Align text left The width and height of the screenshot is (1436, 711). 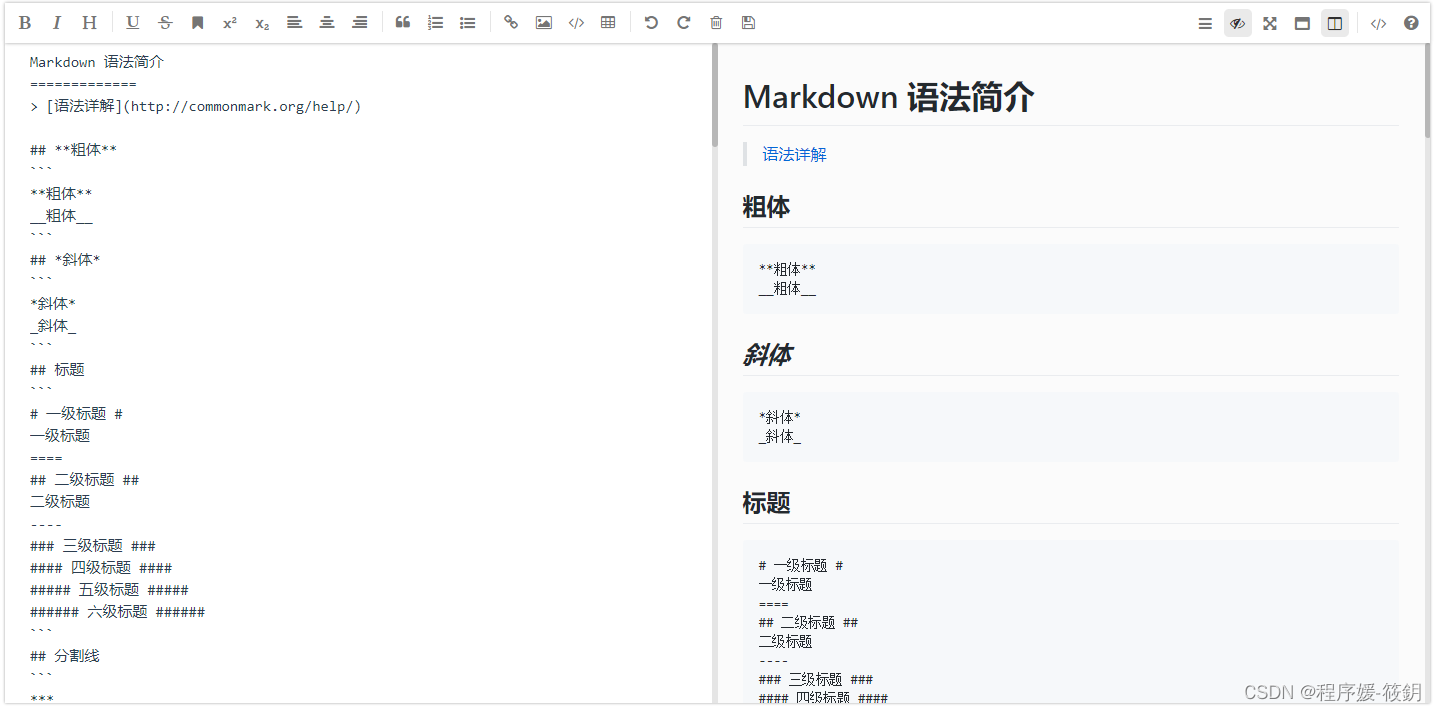pyautogui.click(x=294, y=23)
